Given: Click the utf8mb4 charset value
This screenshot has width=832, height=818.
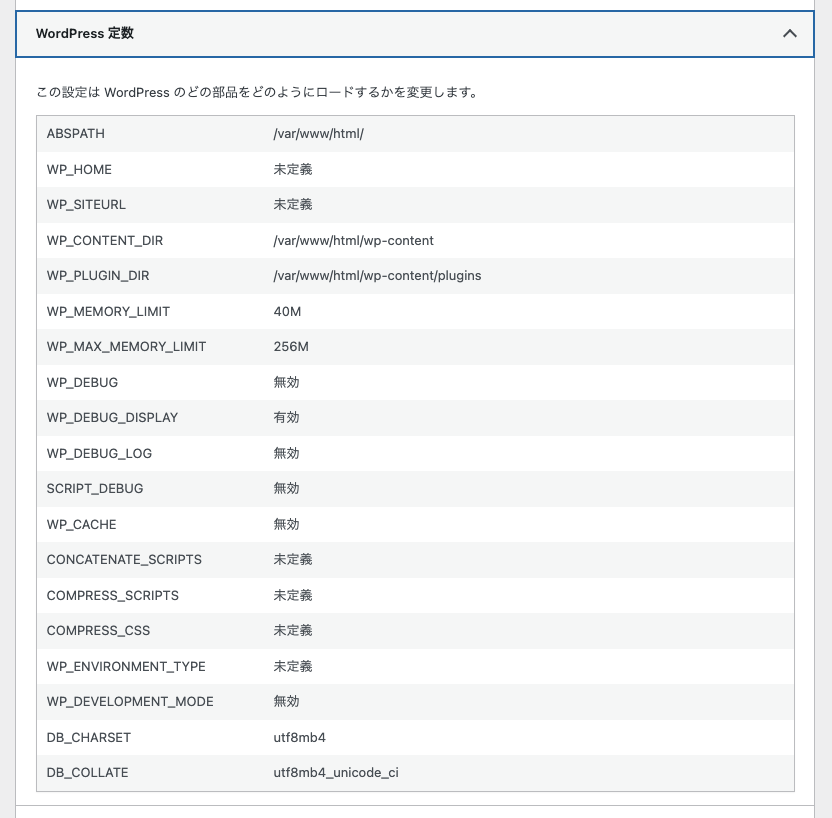Looking at the screenshot, I should click(299, 738).
